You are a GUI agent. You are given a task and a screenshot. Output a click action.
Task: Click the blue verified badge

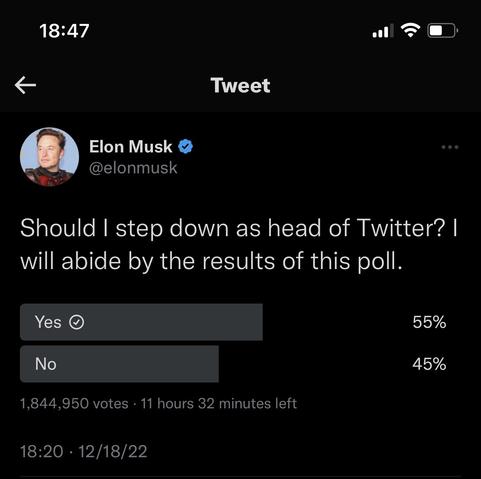tap(185, 147)
